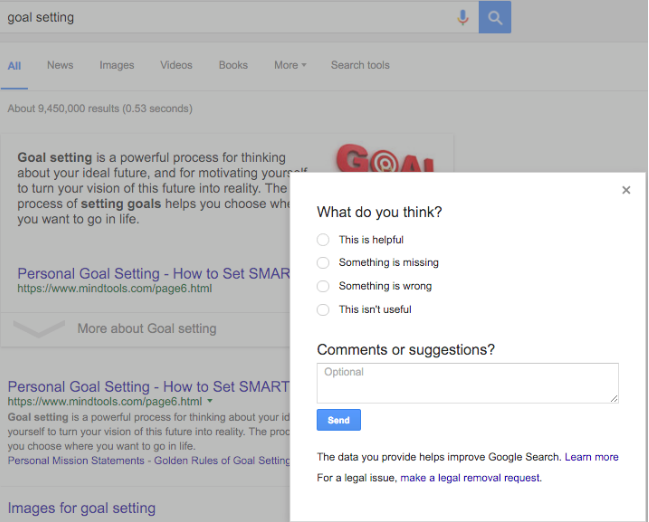Select the 'This is helpful' radio option
Screen dimensions: 649x522
tap(323, 240)
